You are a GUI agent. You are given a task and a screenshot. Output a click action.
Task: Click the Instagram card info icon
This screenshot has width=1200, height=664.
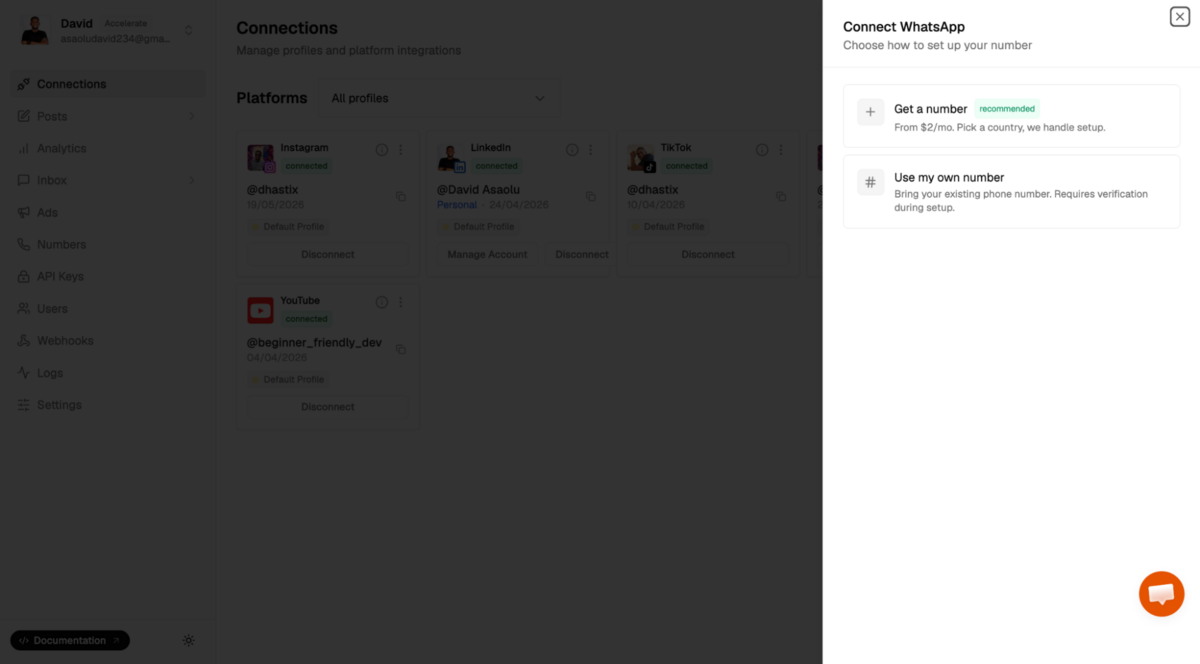coord(382,150)
